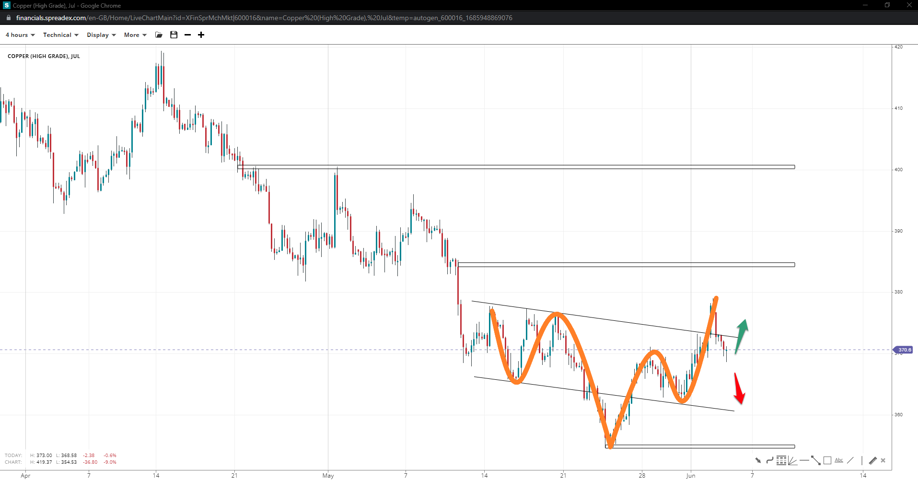The height and width of the screenshot is (481, 918).
Task: Choose the Fibonacci retracement grid tool
Action: tap(781, 461)
